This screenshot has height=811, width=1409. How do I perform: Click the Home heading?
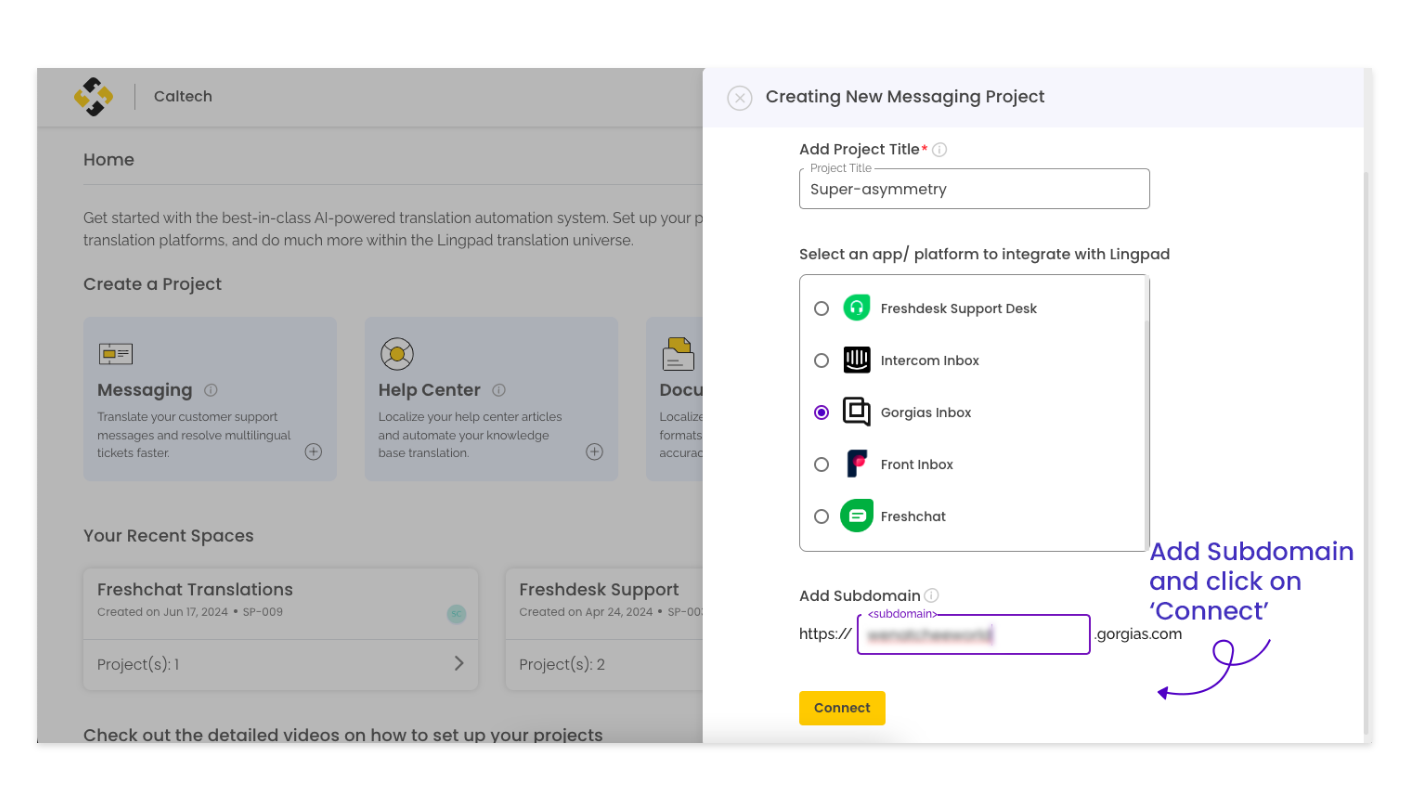tap(109, 160)
